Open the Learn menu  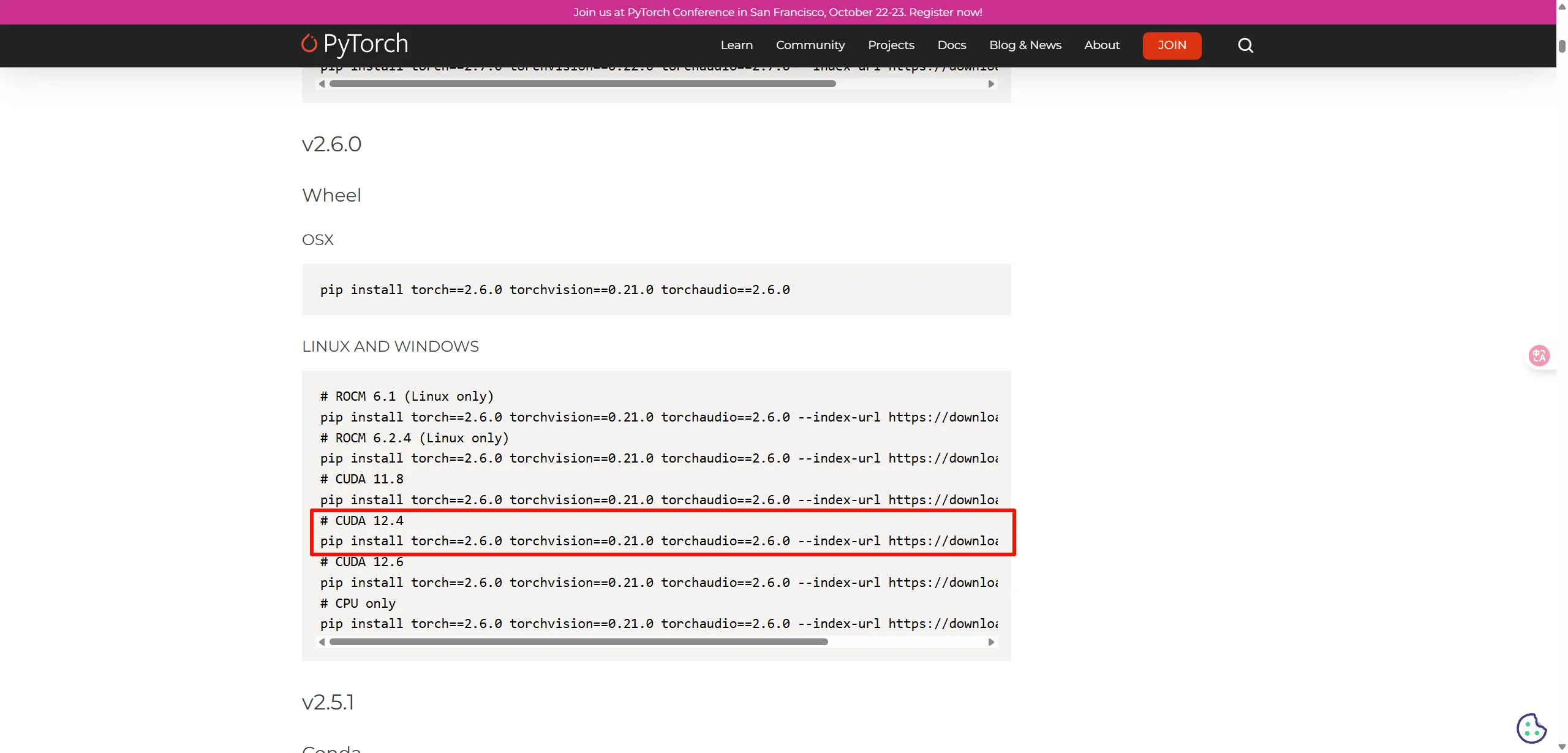point(736,45)
